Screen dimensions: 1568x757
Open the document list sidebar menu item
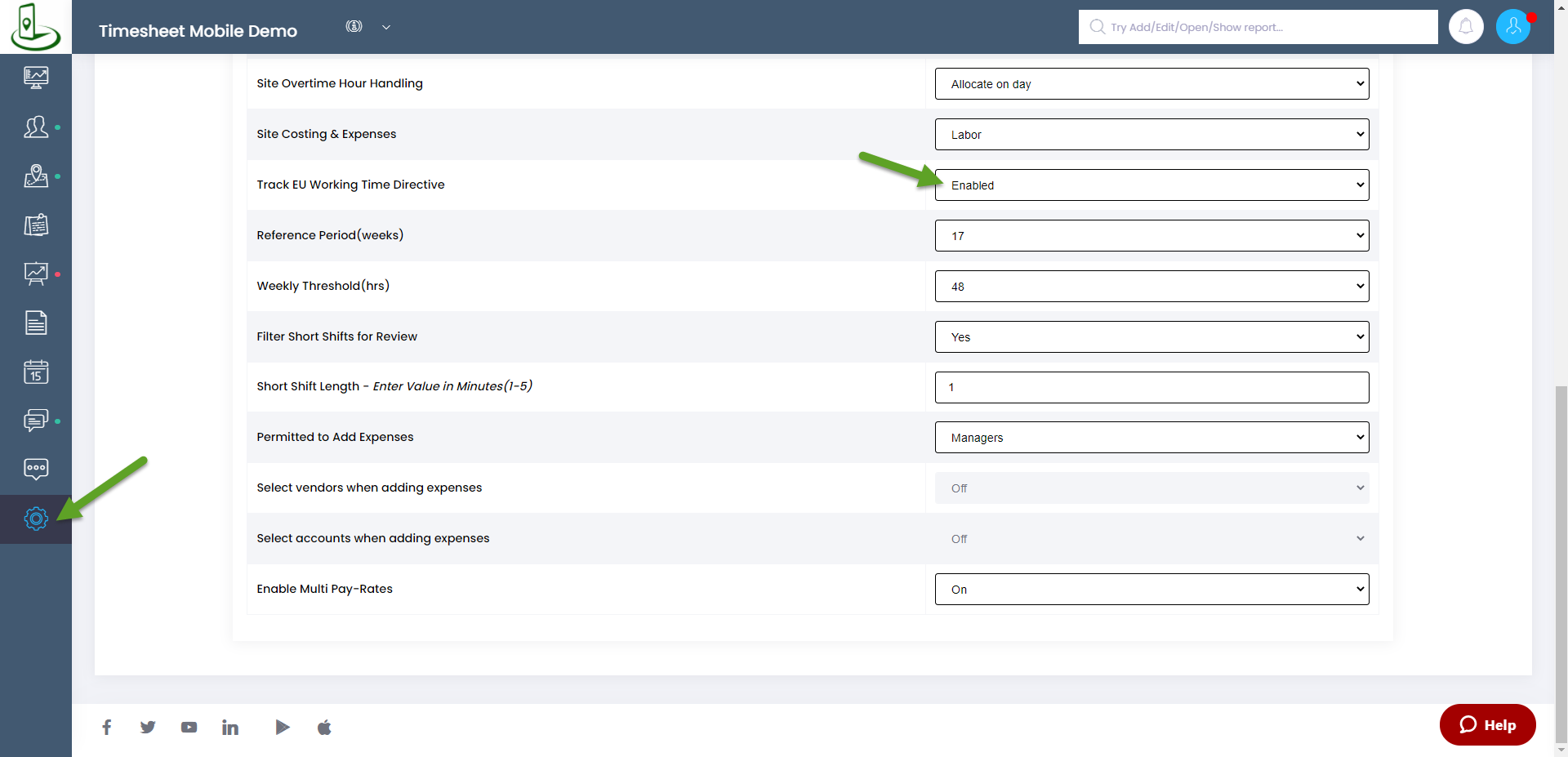coord(36,323)
